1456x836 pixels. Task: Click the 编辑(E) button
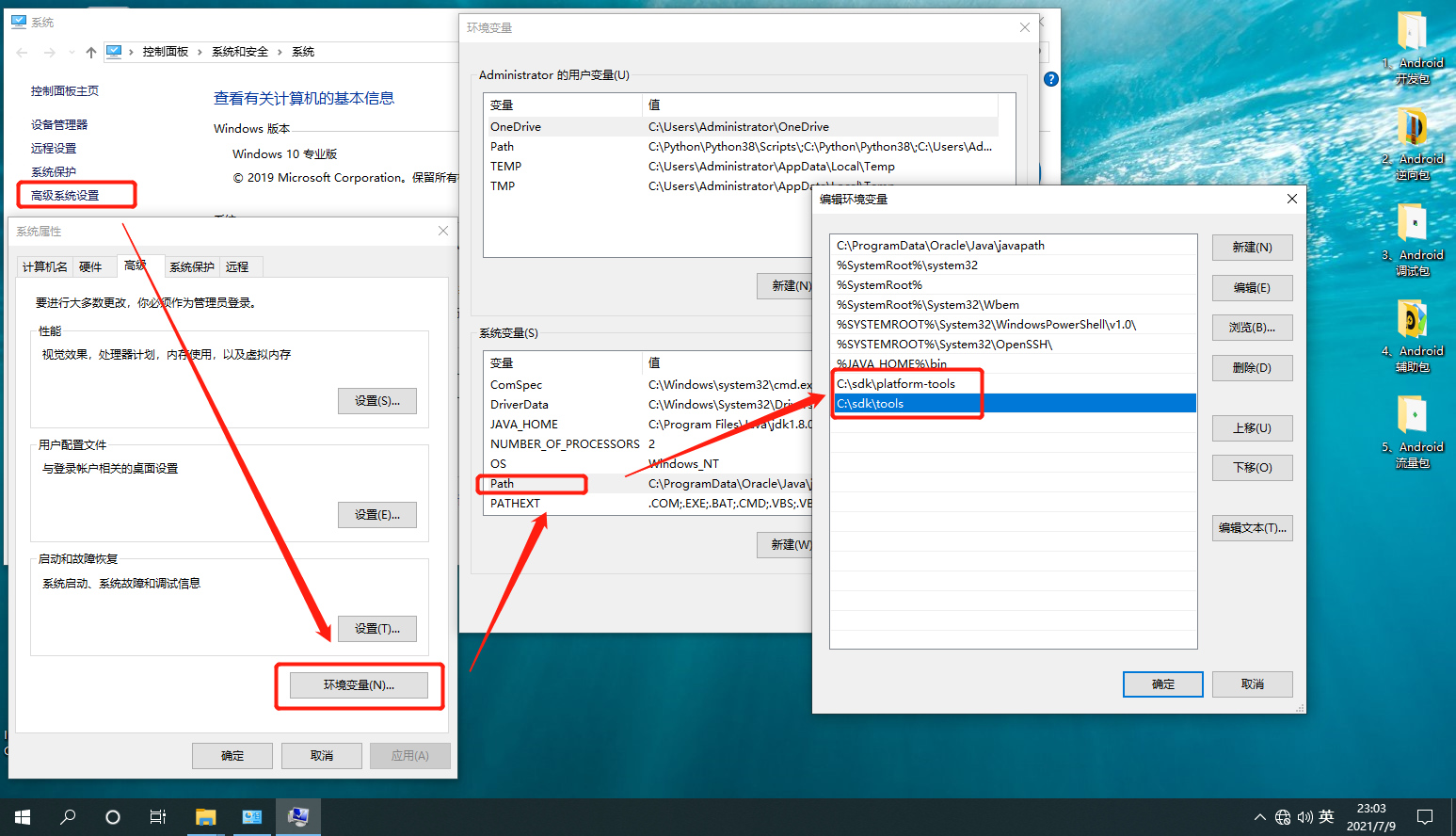tap(1252, 288)
